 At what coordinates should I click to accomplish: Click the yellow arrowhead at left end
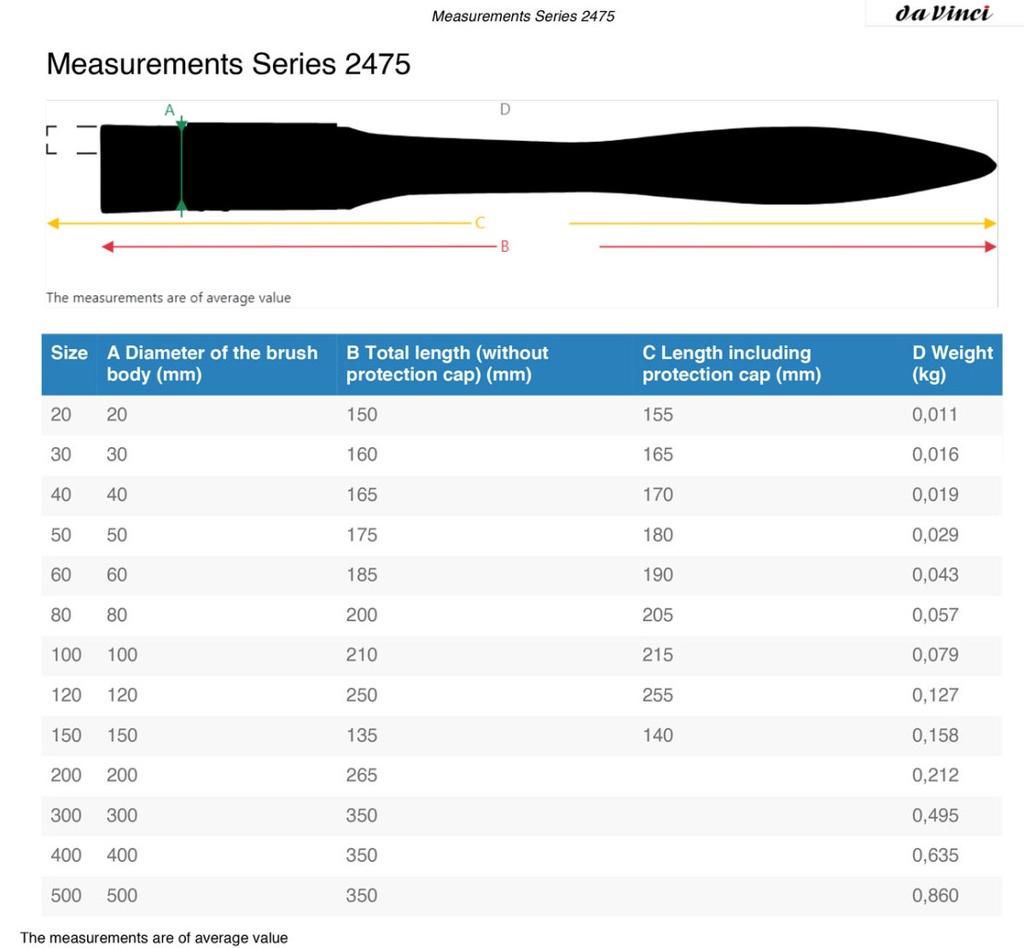coord(54,223)
